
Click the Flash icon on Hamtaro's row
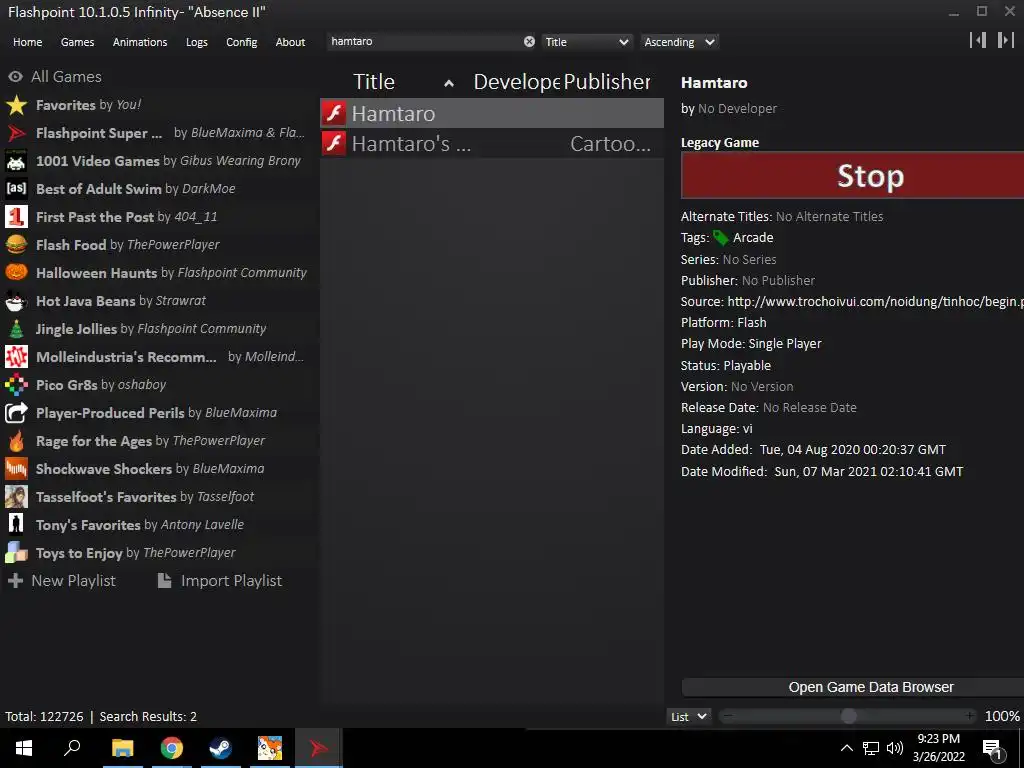pyautogui.click(x=334, y=143)
